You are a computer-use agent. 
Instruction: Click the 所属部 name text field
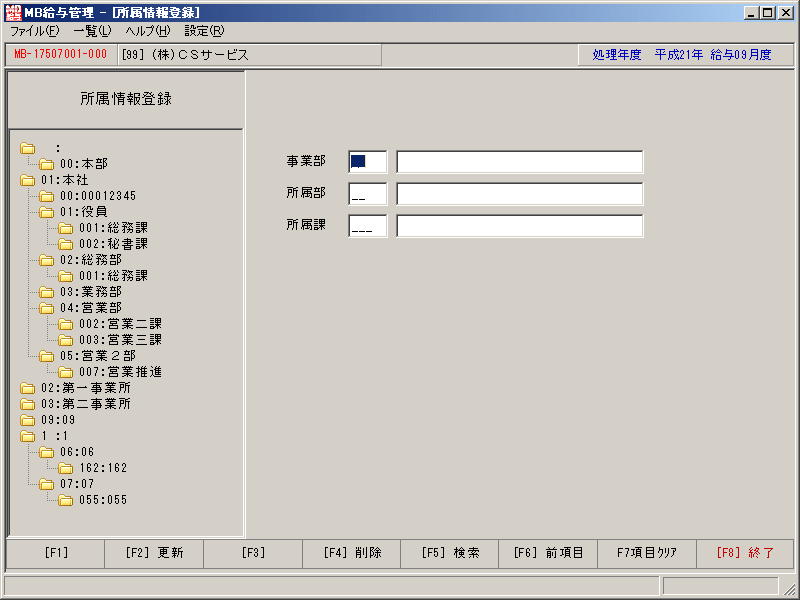pyautogui.click(x=520, y=194)
